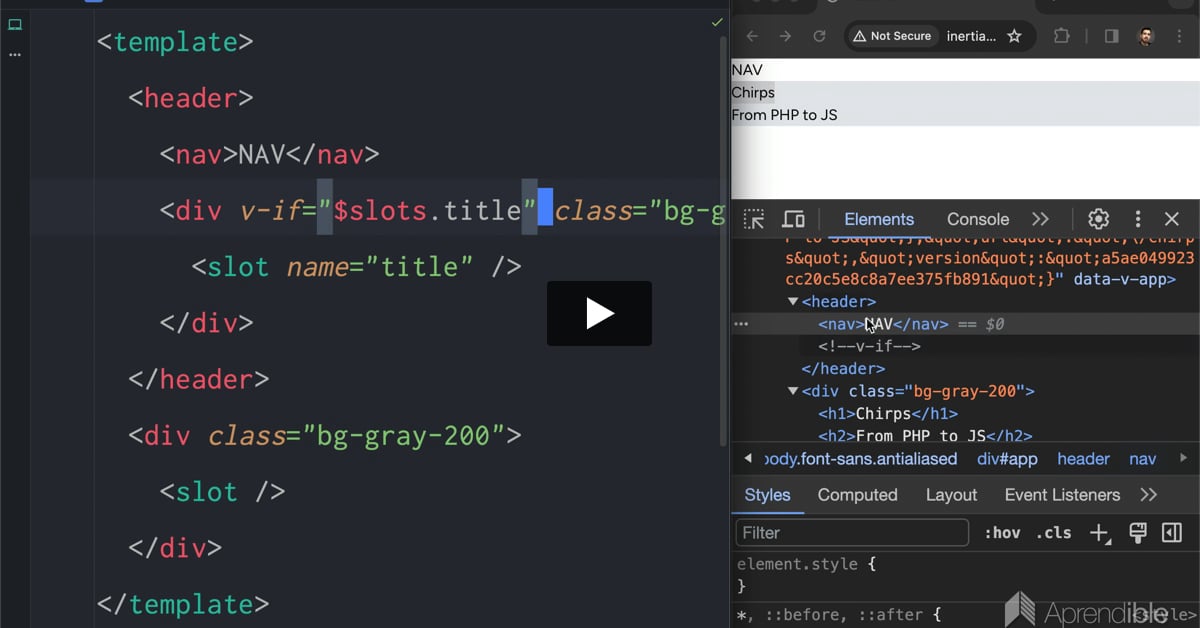The image size is (1200, 628).
Task: Click the browser back arrow
Action: (x=752, y=36)
